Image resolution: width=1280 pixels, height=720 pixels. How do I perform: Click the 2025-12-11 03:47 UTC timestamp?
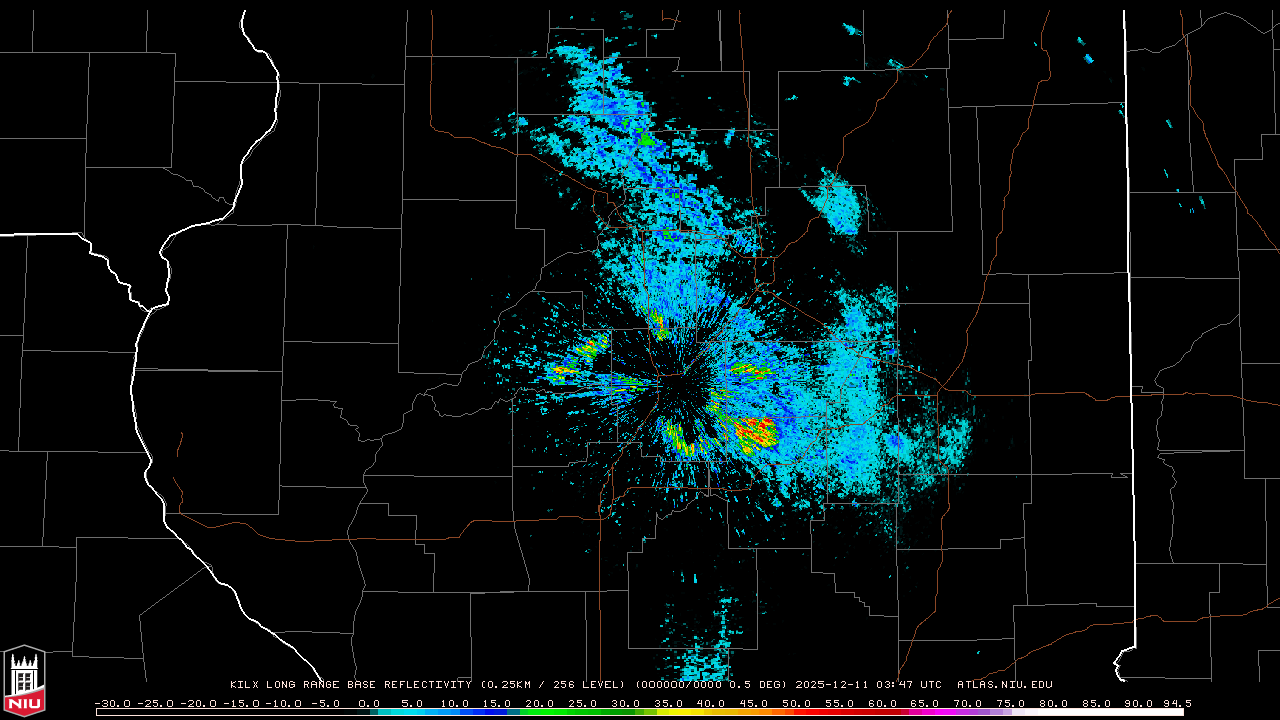[x=868, y=685]
